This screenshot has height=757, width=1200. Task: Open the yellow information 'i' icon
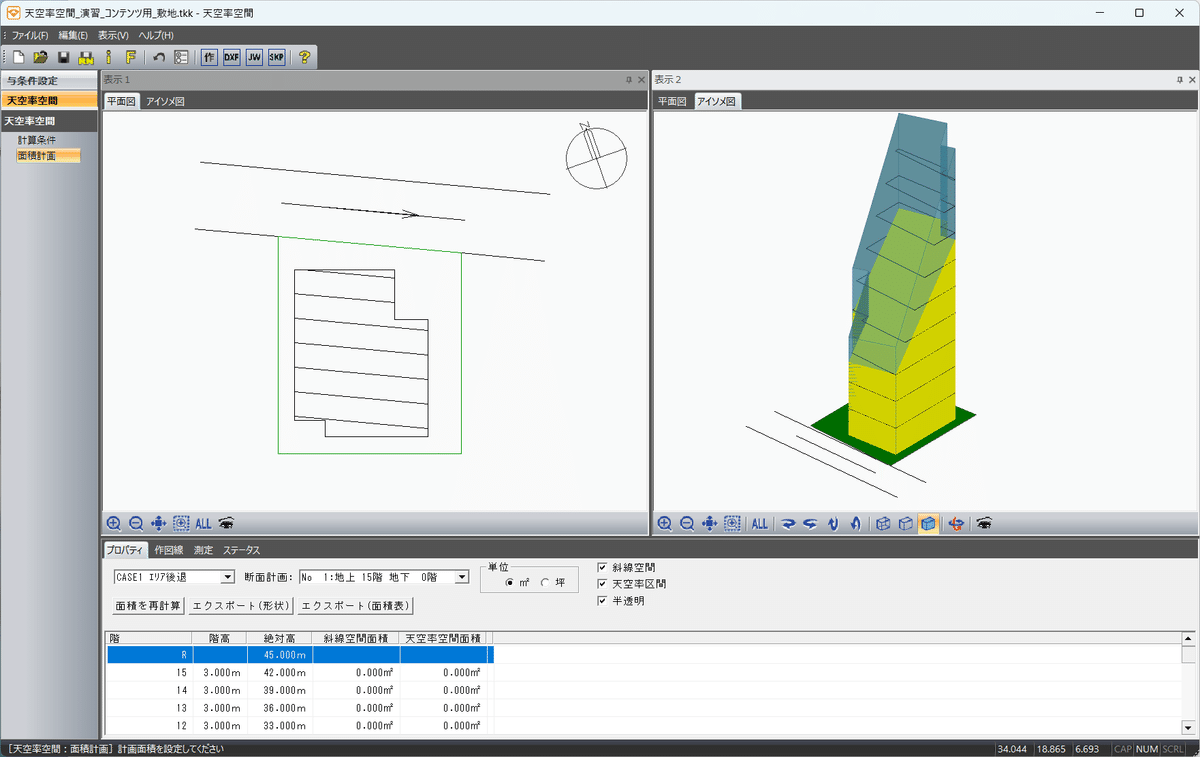coord(108,57)
